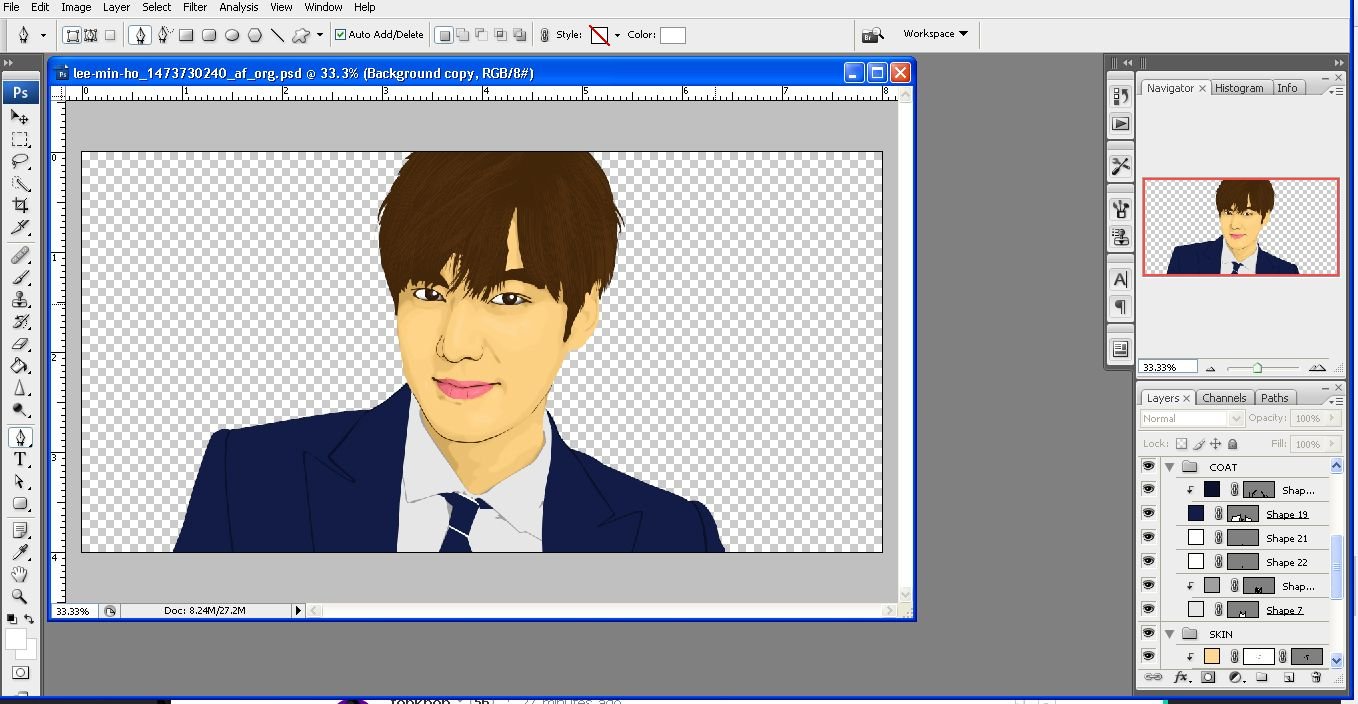Select the Lasso tool
1358x704 pixels.
(20, 161)
